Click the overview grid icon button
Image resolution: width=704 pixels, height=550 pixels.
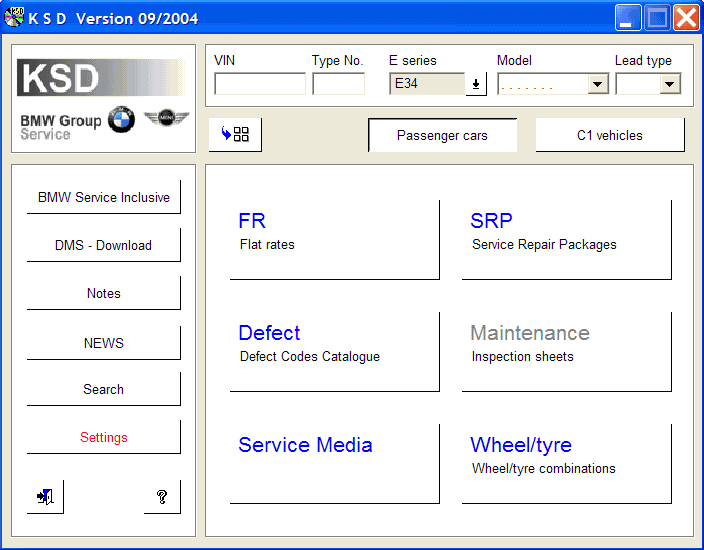[235, 135]
